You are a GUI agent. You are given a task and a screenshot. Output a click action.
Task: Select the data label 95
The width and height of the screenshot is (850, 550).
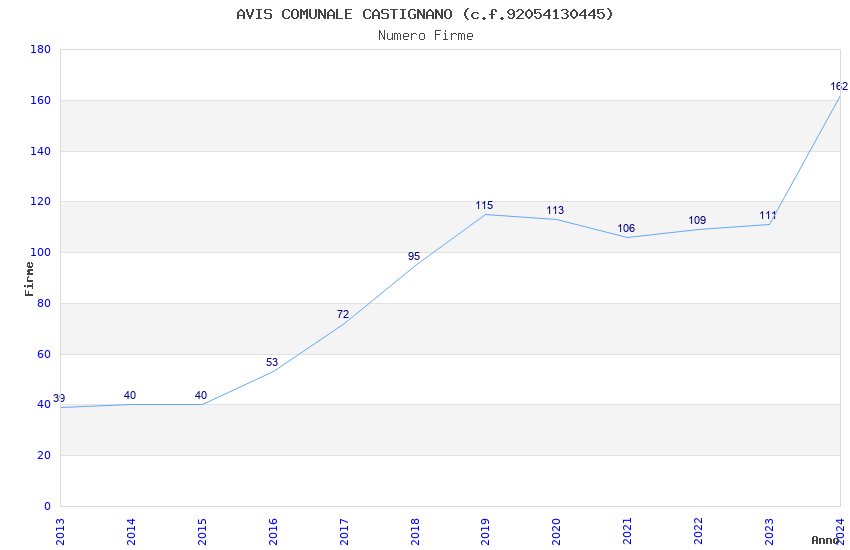(x=414, y=256)
